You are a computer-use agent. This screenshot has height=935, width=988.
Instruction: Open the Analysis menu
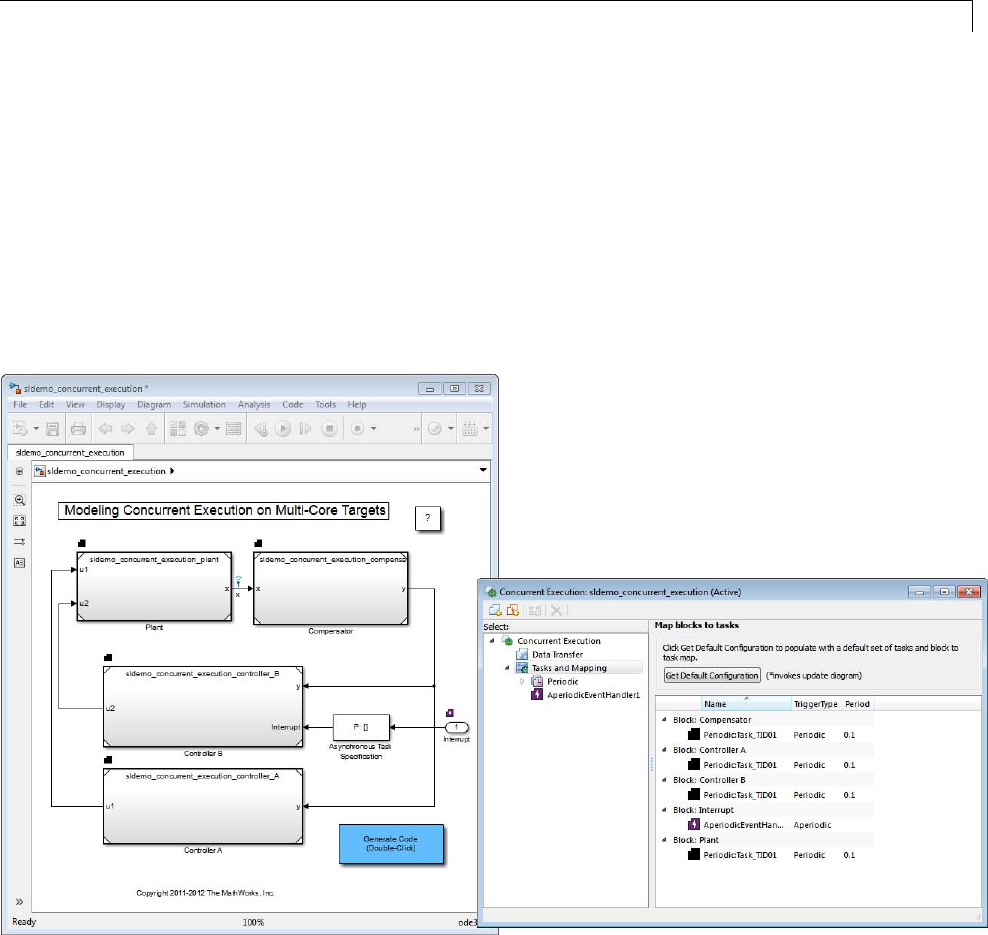(254, 404)
